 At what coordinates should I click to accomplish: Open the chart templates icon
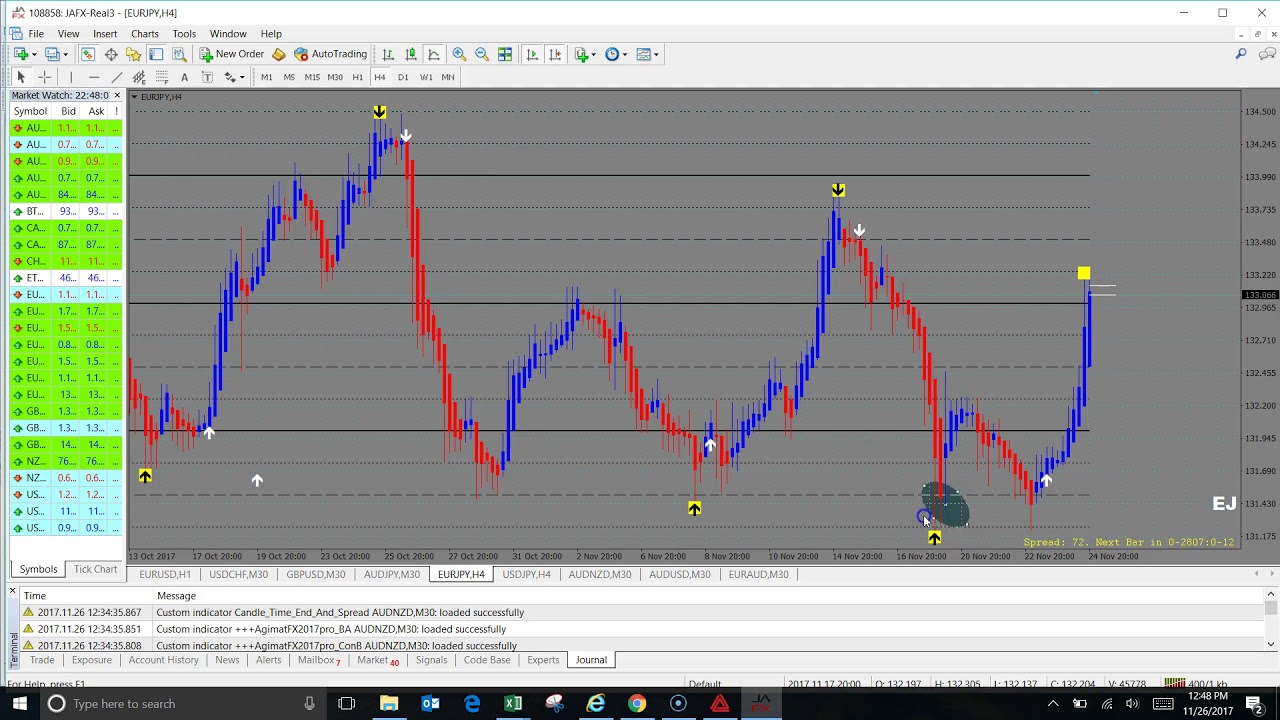(x=643, y=54)
